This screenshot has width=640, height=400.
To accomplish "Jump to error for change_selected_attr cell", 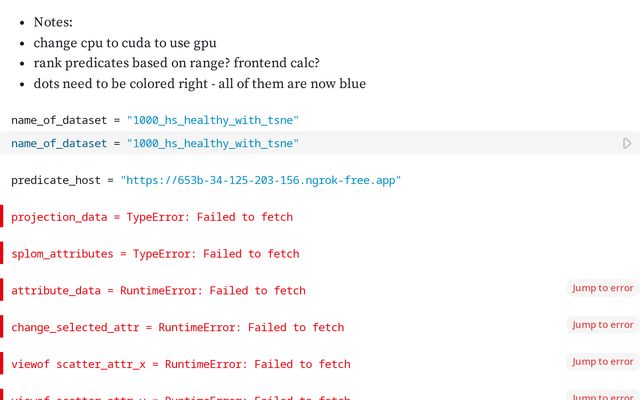I will pyautogui.click(x=602, y=325).
